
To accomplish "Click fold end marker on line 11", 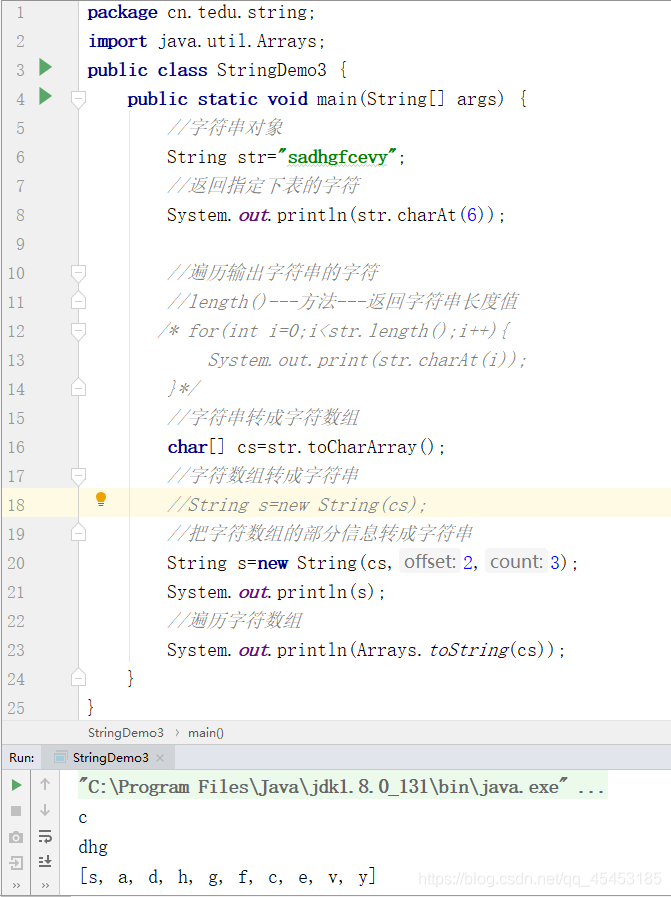I will coord(78,301).
